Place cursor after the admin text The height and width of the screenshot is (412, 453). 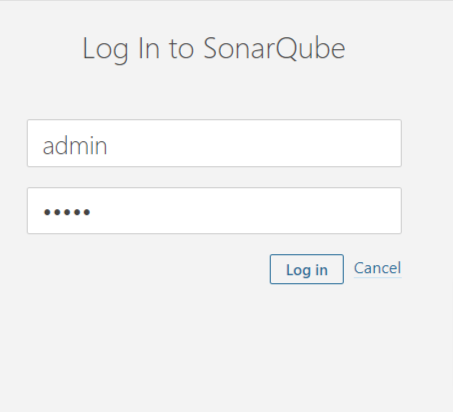(x=108, y=146)
